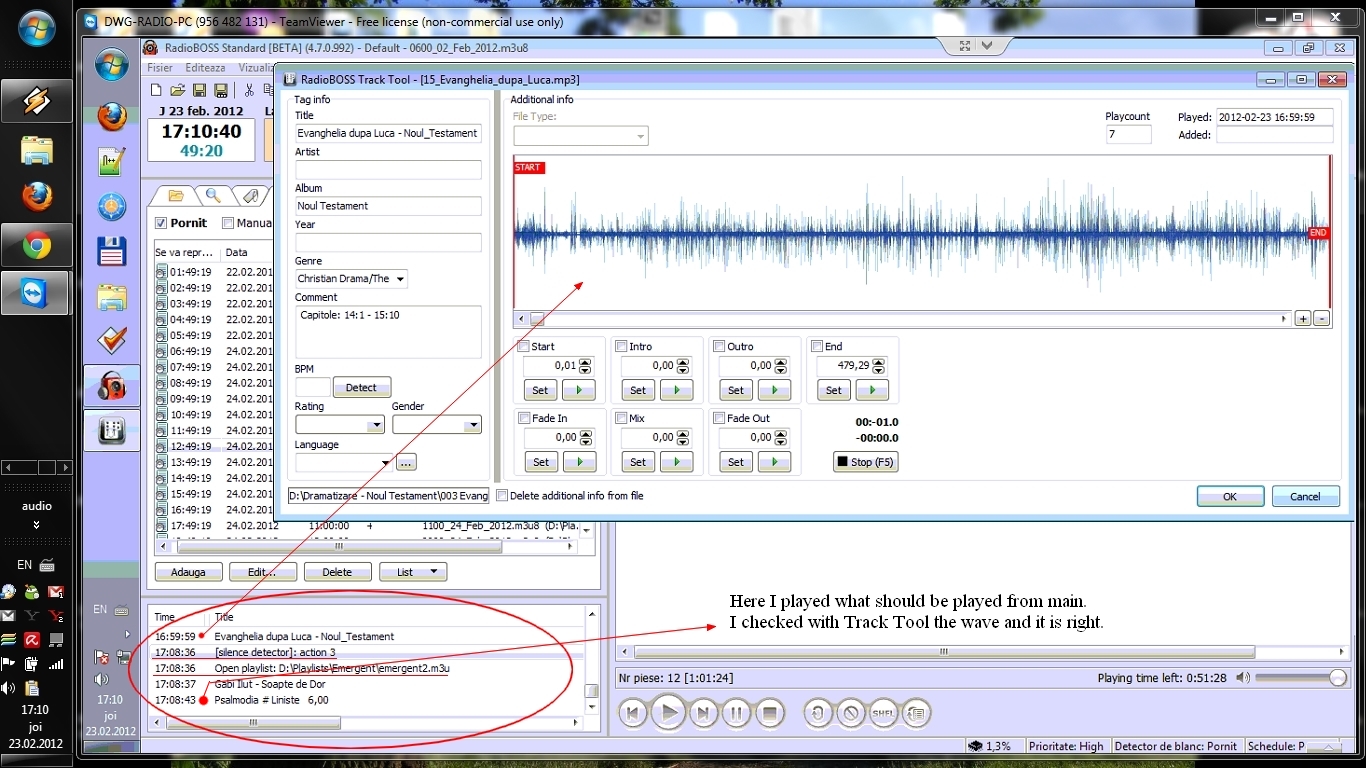Click Set button under Start
The image size is (1366, 768).
pos(540,390)
